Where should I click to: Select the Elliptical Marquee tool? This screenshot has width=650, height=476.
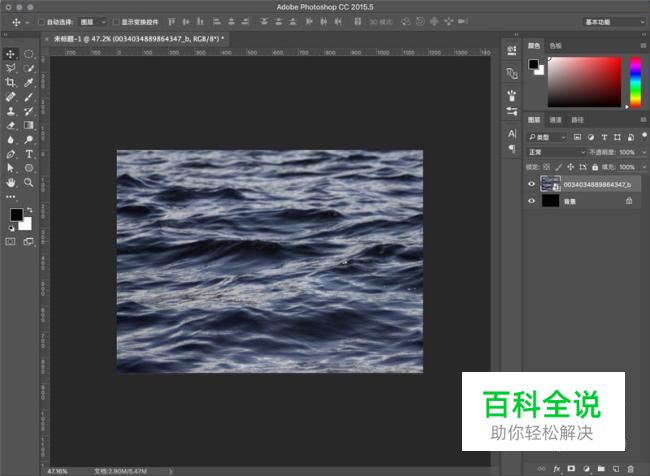coord(29,54)
